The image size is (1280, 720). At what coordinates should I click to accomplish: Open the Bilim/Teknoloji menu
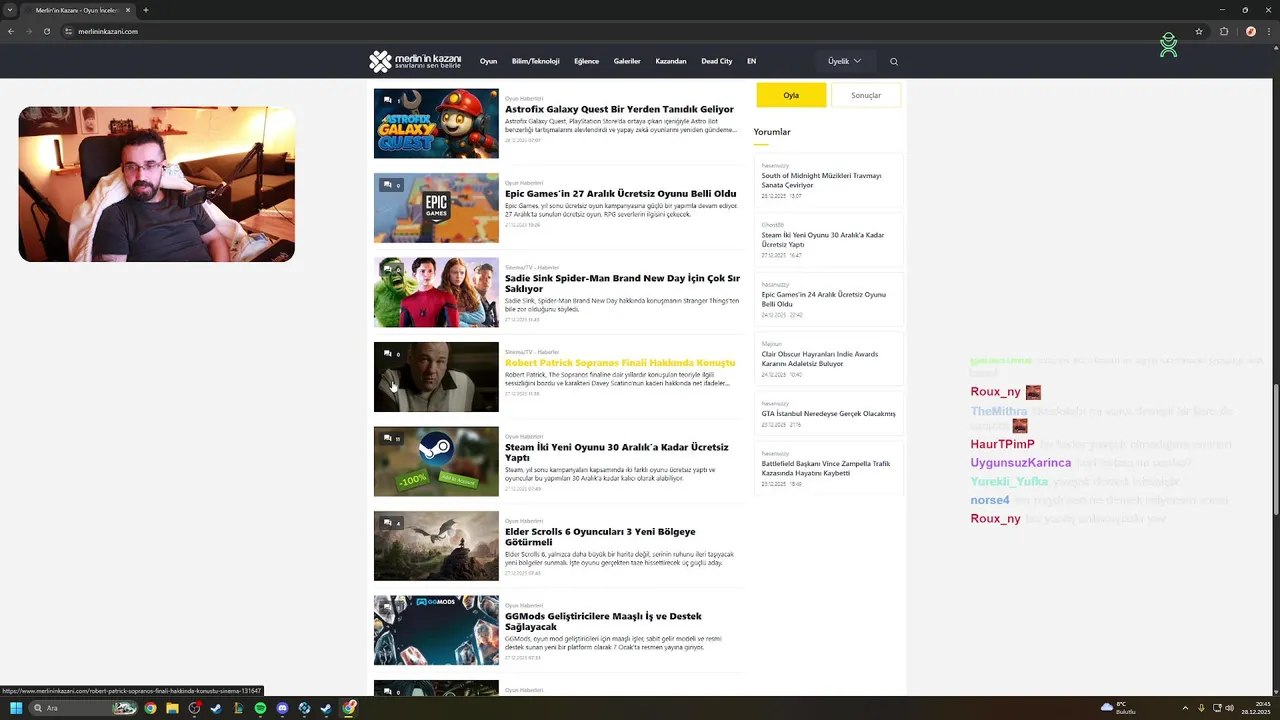(535, 61)
